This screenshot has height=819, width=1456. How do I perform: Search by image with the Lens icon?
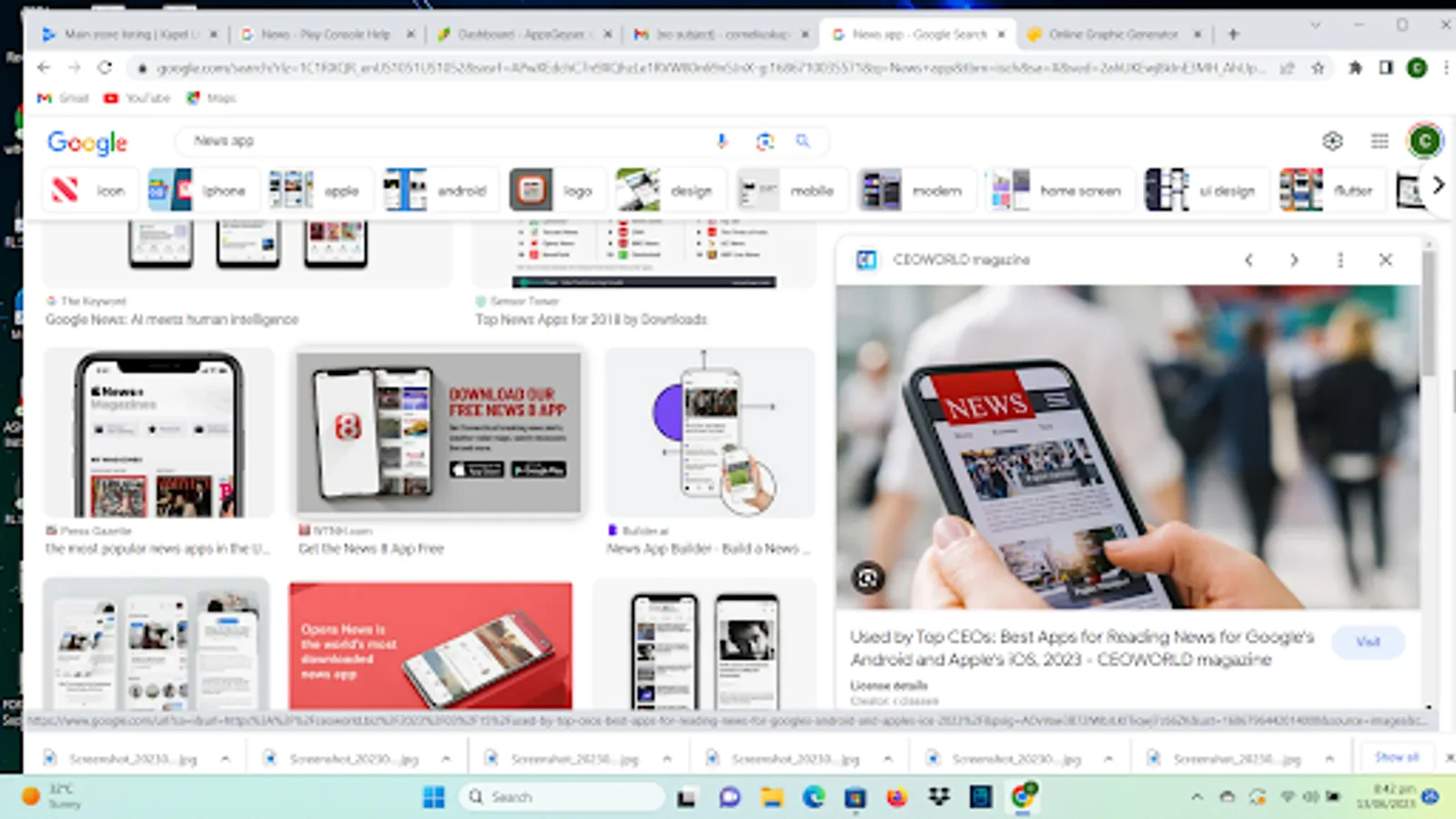pyautogui.click(x=765, y=141)
